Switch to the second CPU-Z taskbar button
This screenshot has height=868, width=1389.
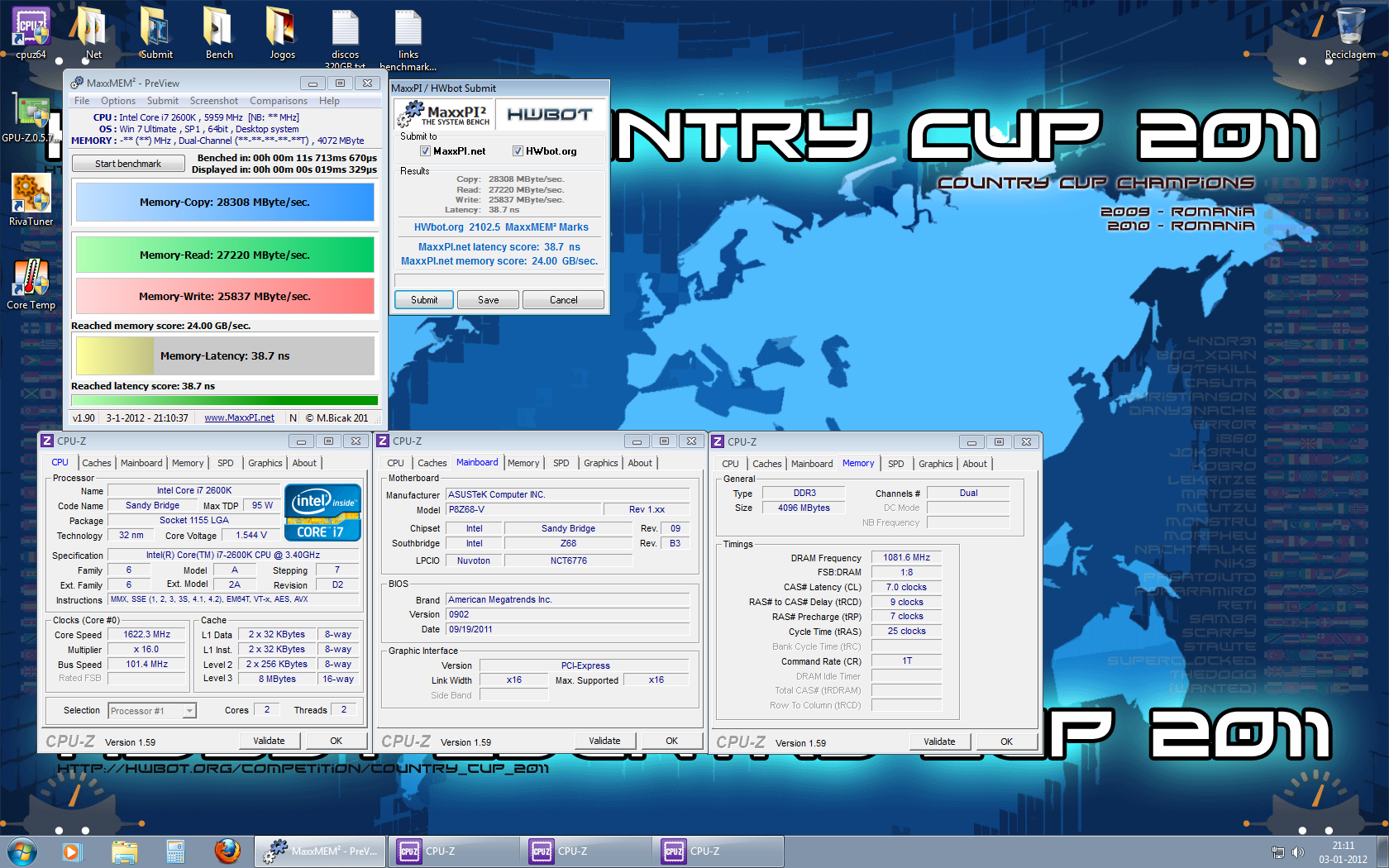point(585,851)
